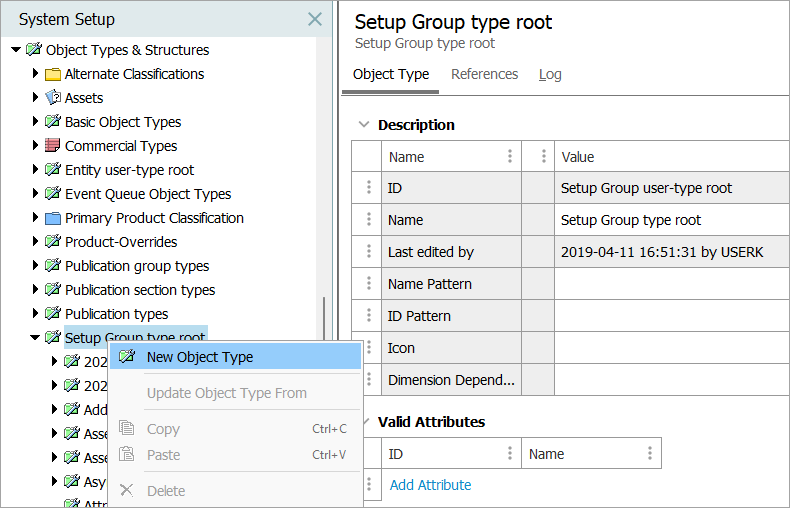Choose New Object Type from context menu
The image size is (790, 508).
200,357
